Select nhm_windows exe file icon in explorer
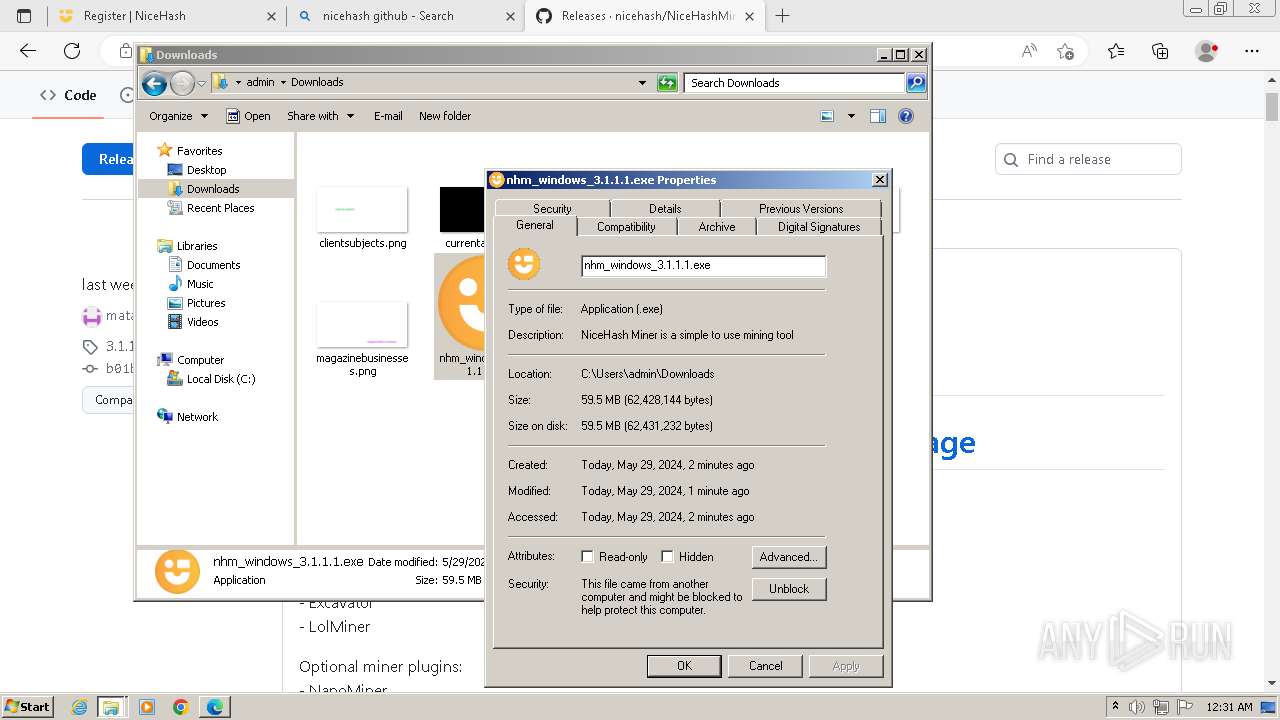Image resolution: width=1280 pixels, height=720 pixels. tap(461, 317)
